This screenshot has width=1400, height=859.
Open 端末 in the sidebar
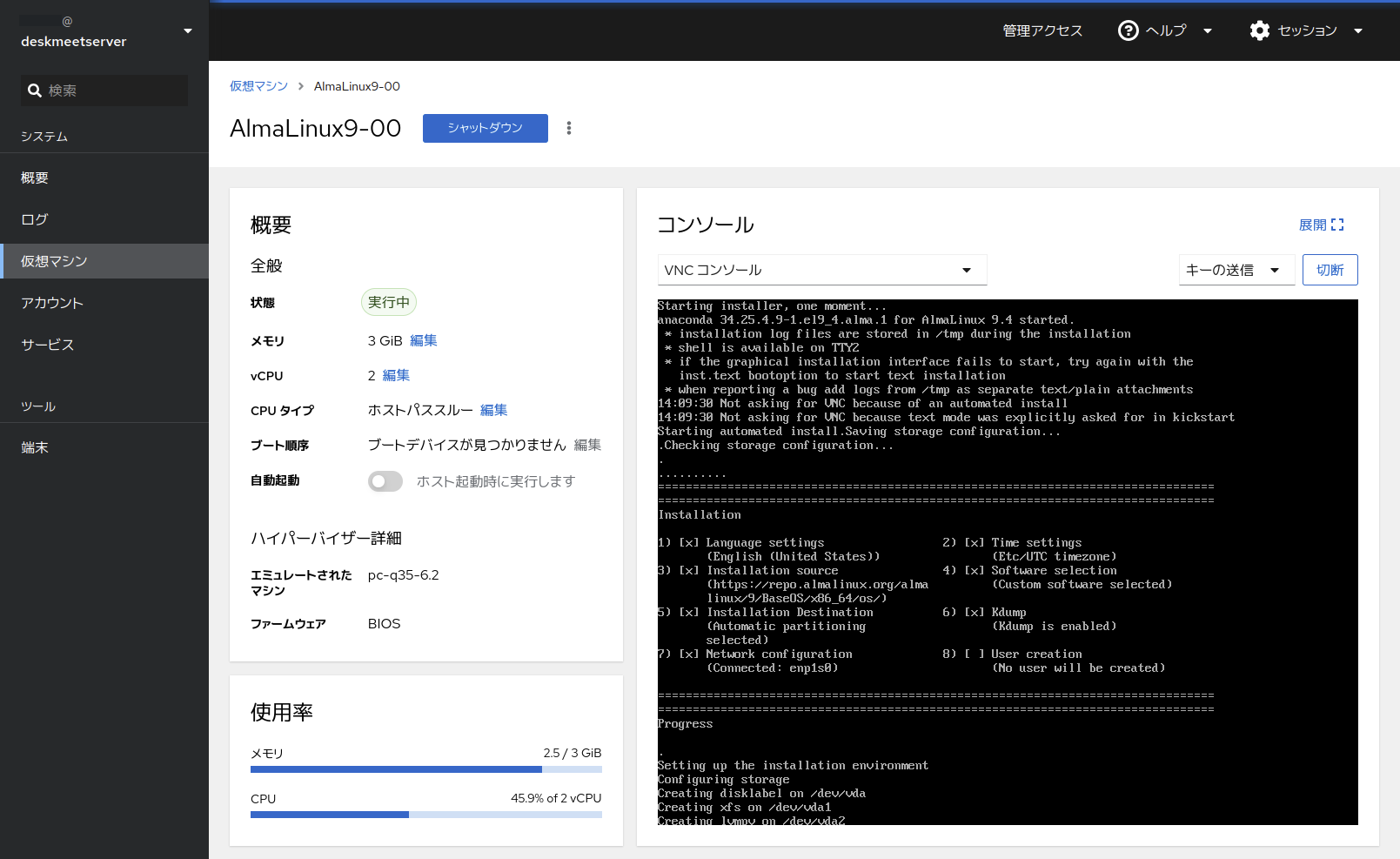pyautogui.click(x=104, y=447)
